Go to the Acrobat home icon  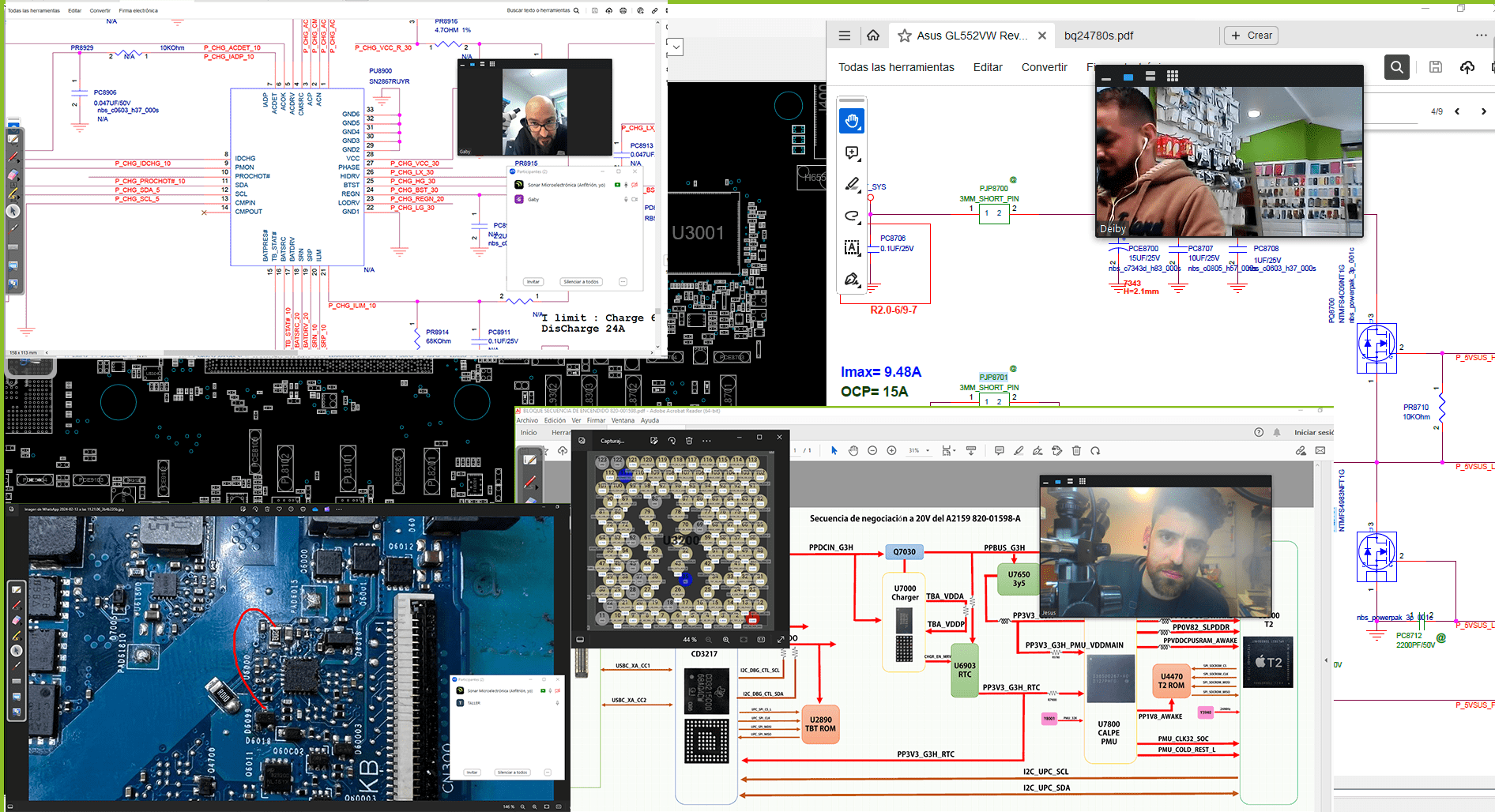tap(873, 36)
